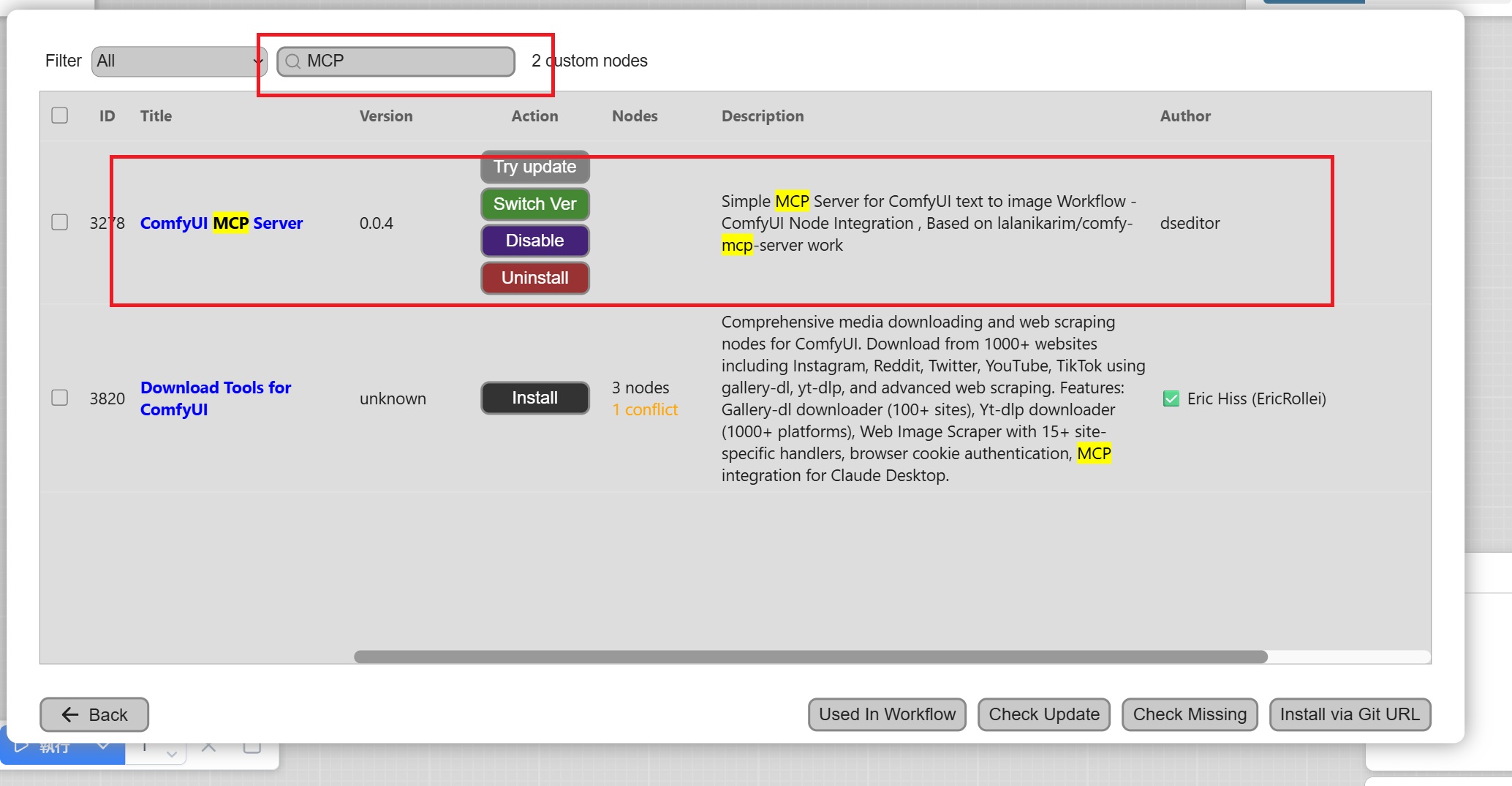Sort by the Title column header

[156, 116]
